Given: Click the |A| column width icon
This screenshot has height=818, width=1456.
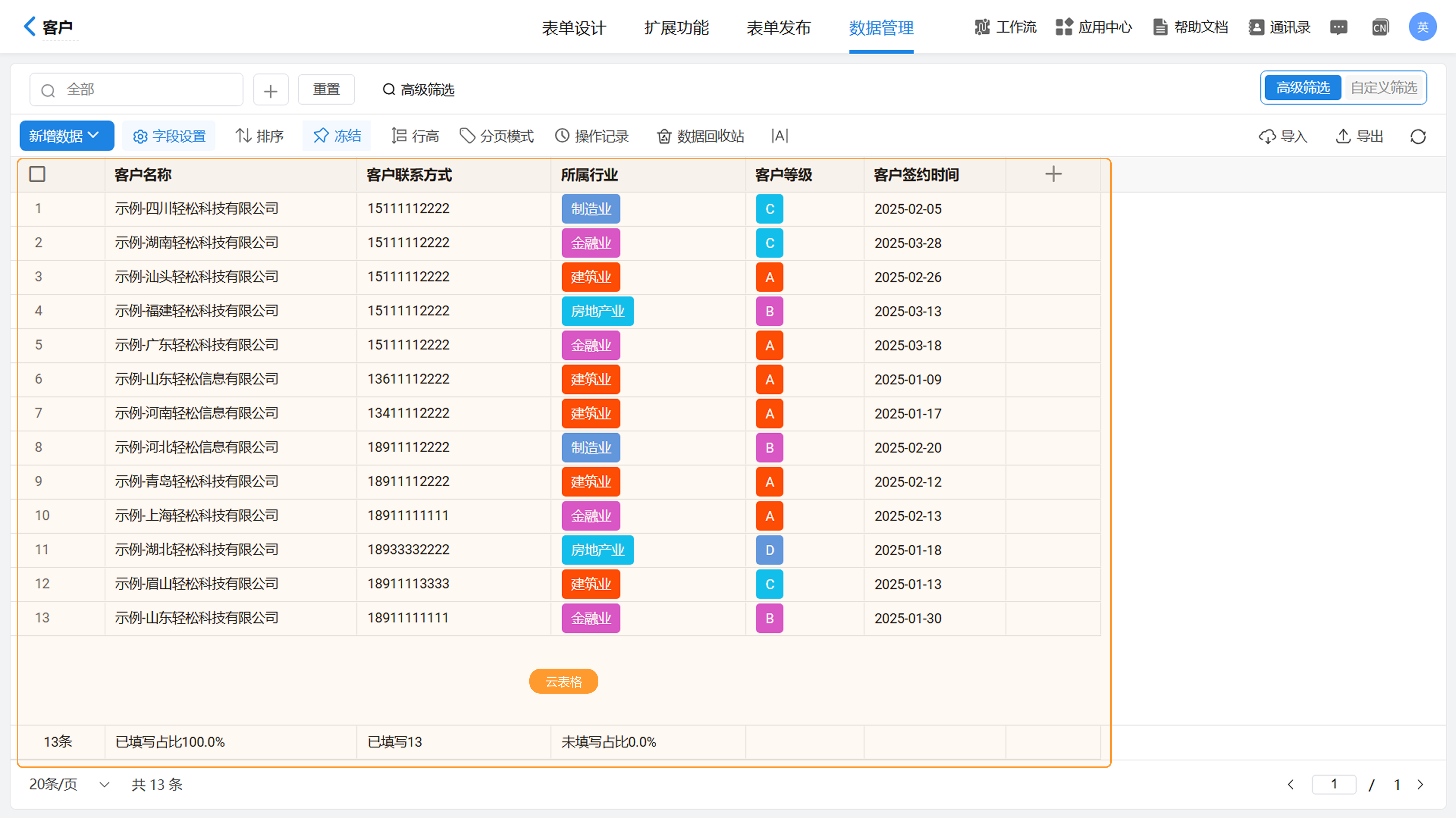Looking at the screenshot, I should point(780,136).
